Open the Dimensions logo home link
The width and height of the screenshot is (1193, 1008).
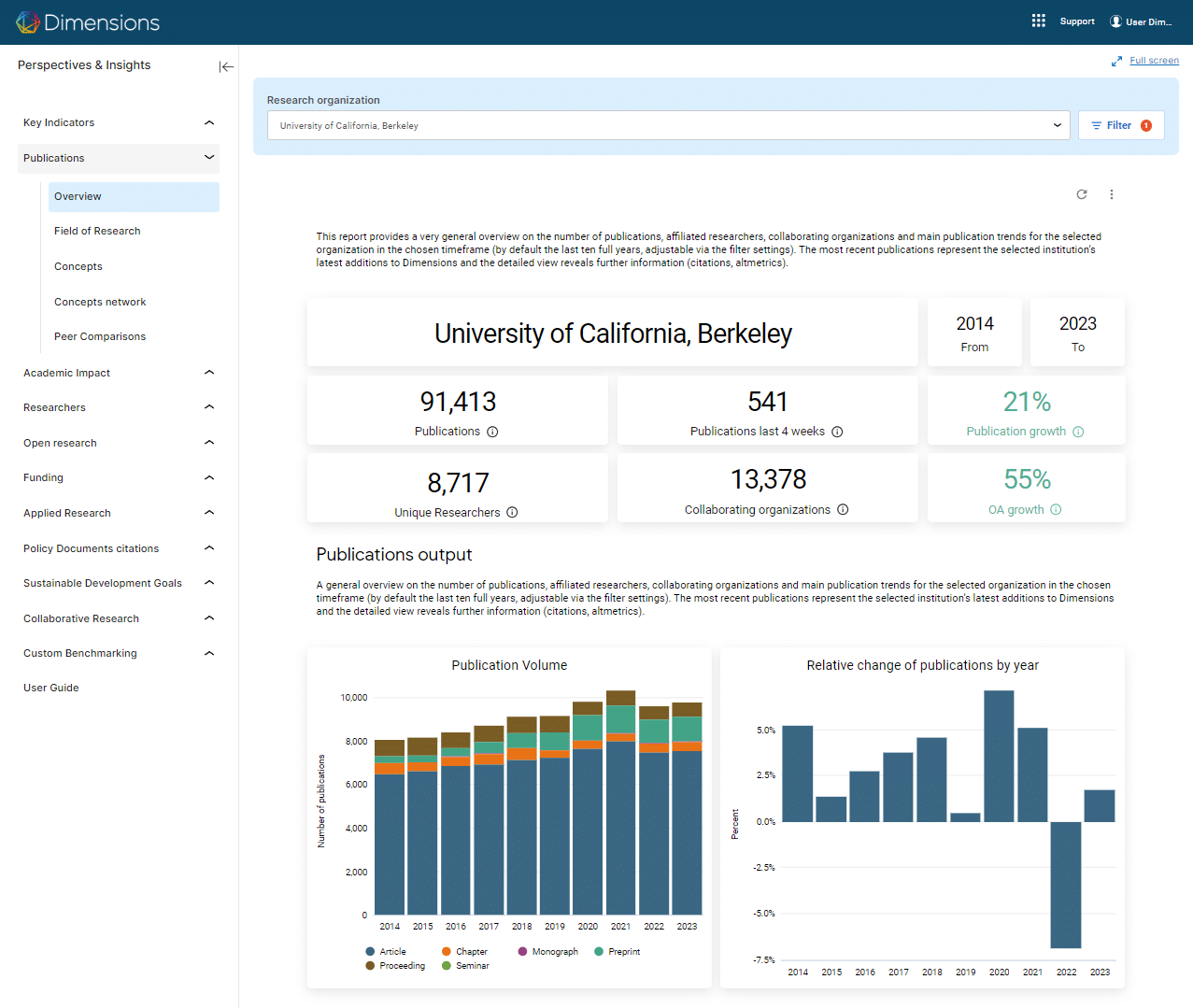(x=88, y=22)
